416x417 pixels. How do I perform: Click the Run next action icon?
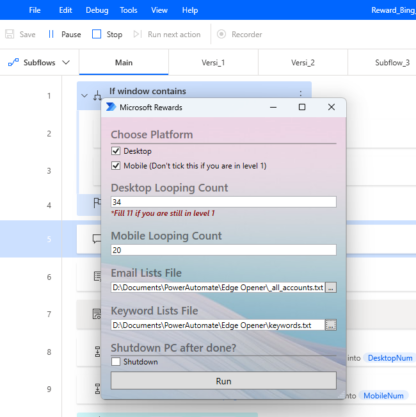point(137,34)
